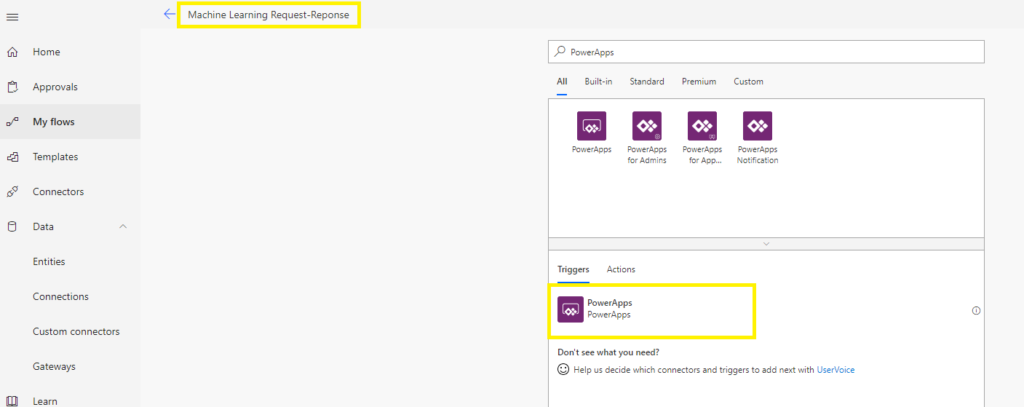
Task: Select the Custom filter tab
Action: 748,82
